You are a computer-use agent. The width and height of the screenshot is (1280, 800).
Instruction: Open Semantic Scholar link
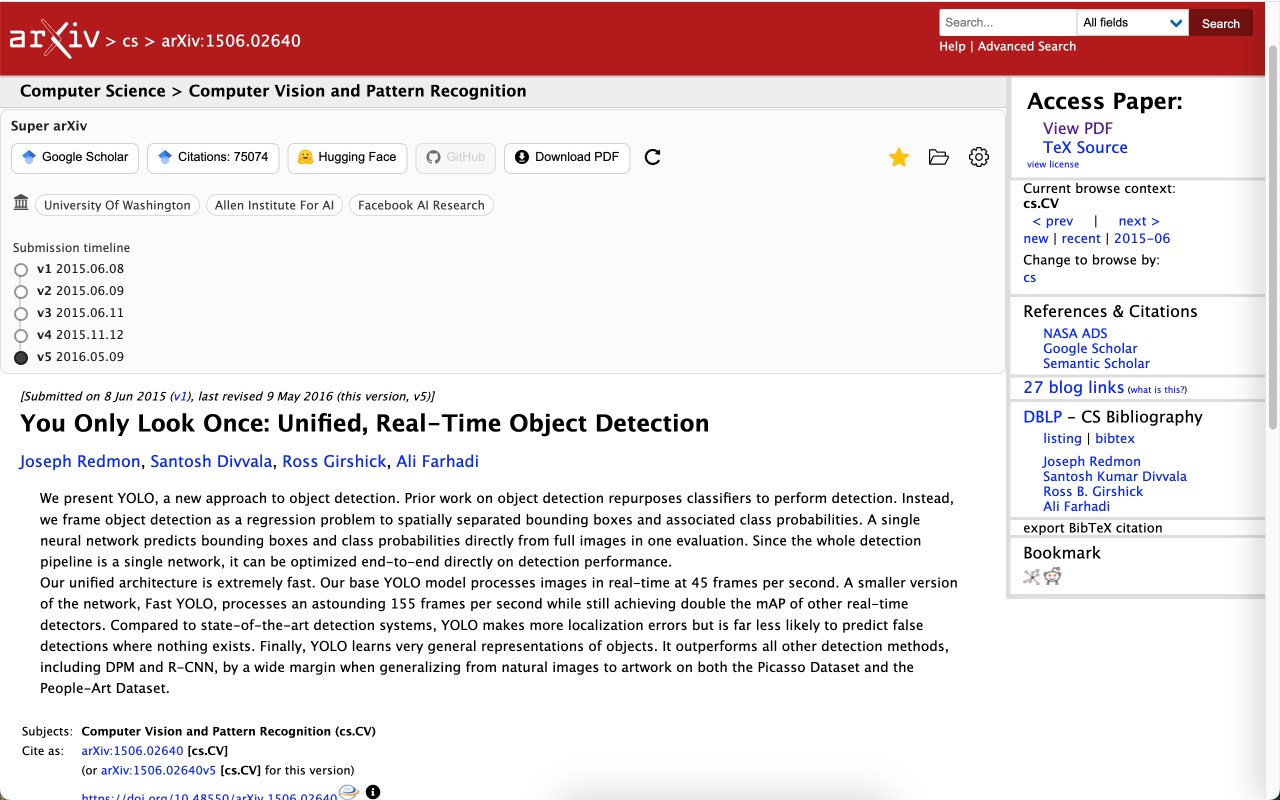point(1096,363)
